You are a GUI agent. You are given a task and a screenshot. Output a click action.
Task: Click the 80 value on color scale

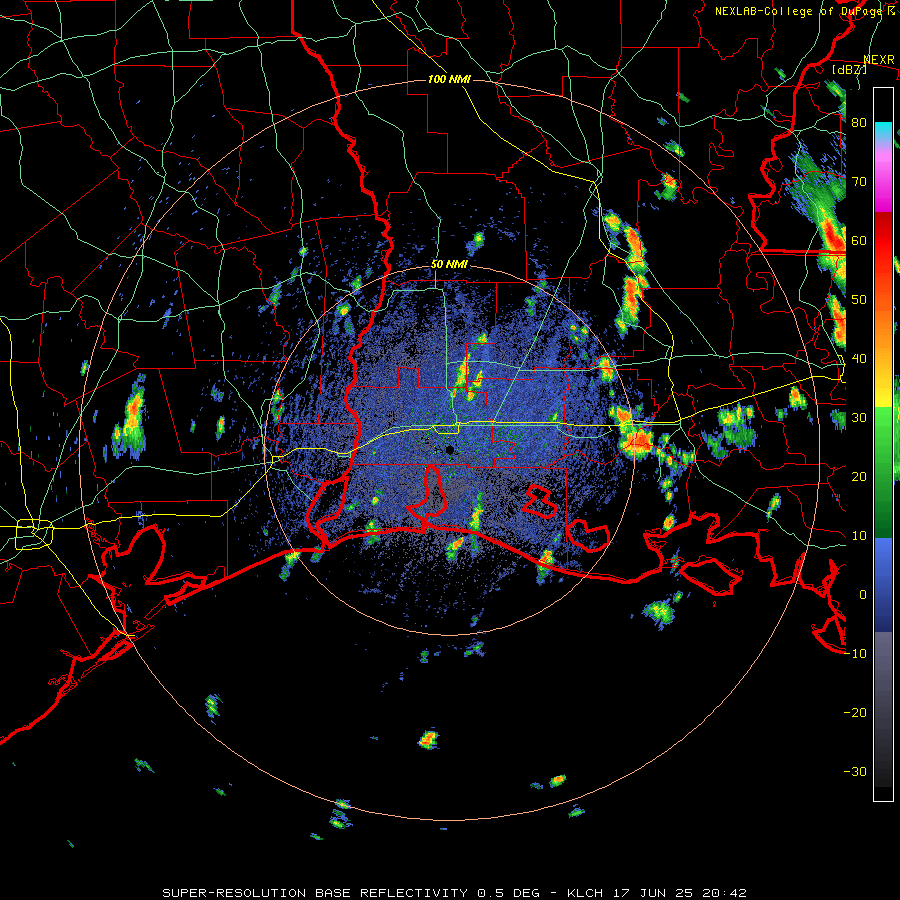point(859,122)
